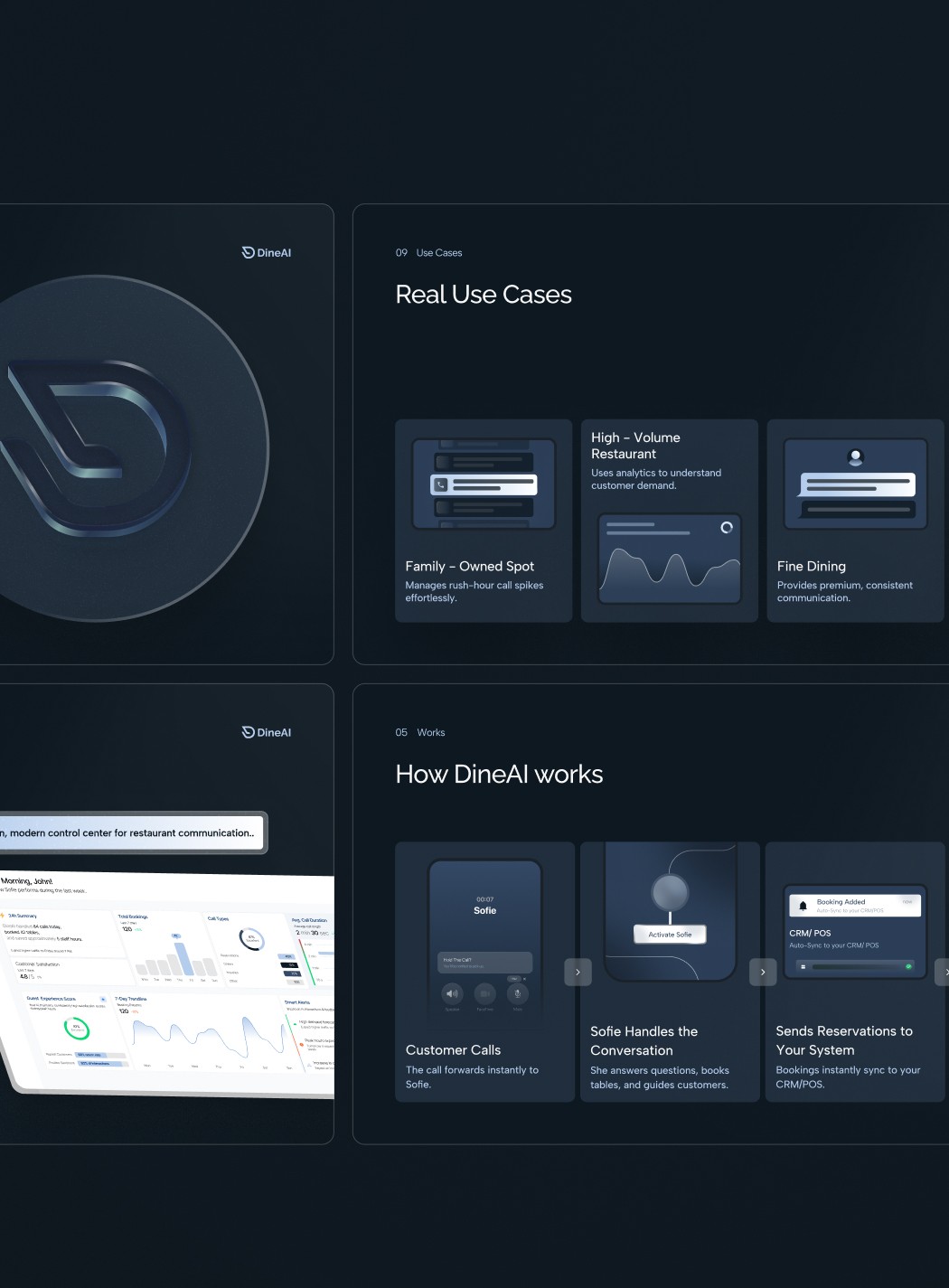Image resolution: width=949 pixels, height=1288 pixels.
Task: Click the 7-Day Trendline area chart
Action: 210,1037
